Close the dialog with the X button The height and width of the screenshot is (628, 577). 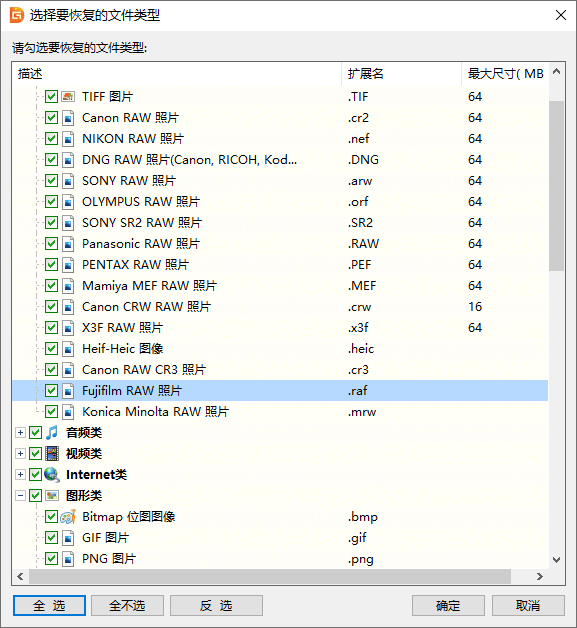tap(561, 15)
